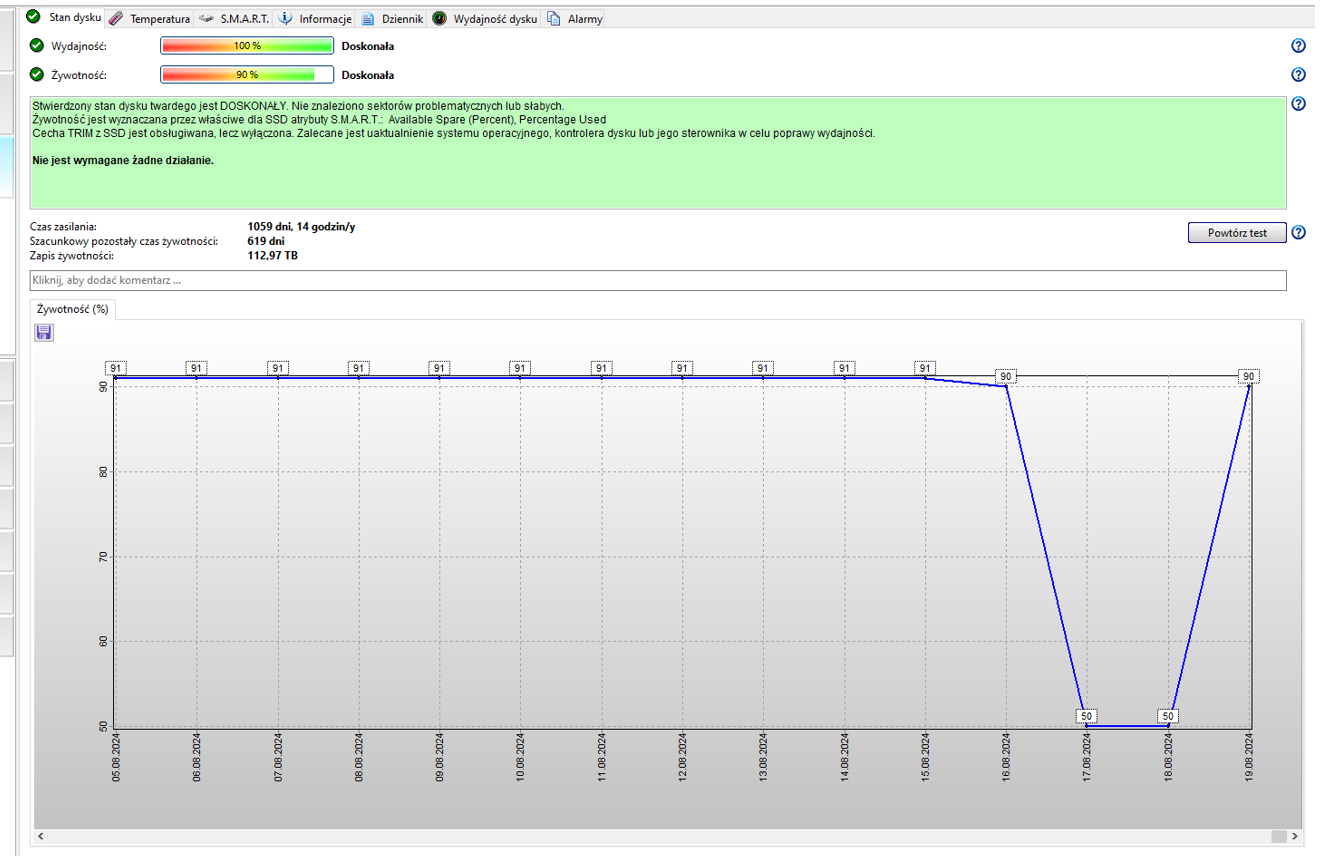Switch to the Stan dysku tab

pyautogui.click(x=65, y=18)
